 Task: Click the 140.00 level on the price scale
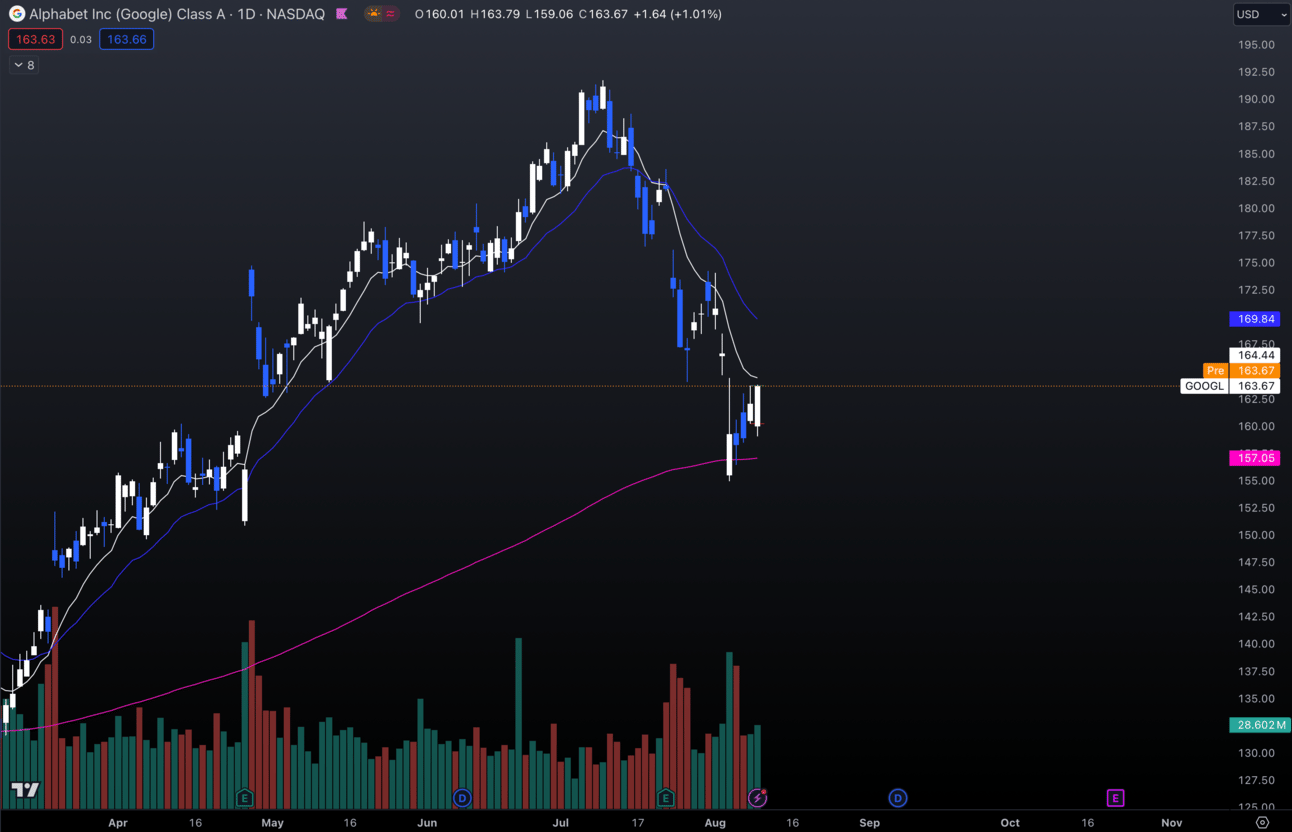point(1256,644)
